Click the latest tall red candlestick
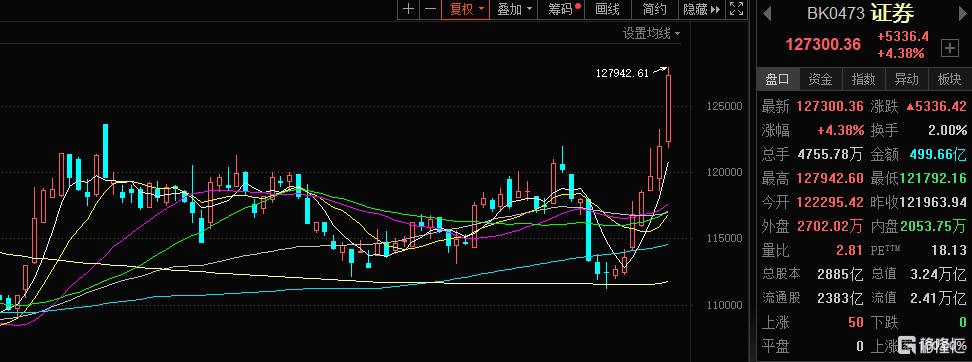The image size is (972, 362). 669,108
